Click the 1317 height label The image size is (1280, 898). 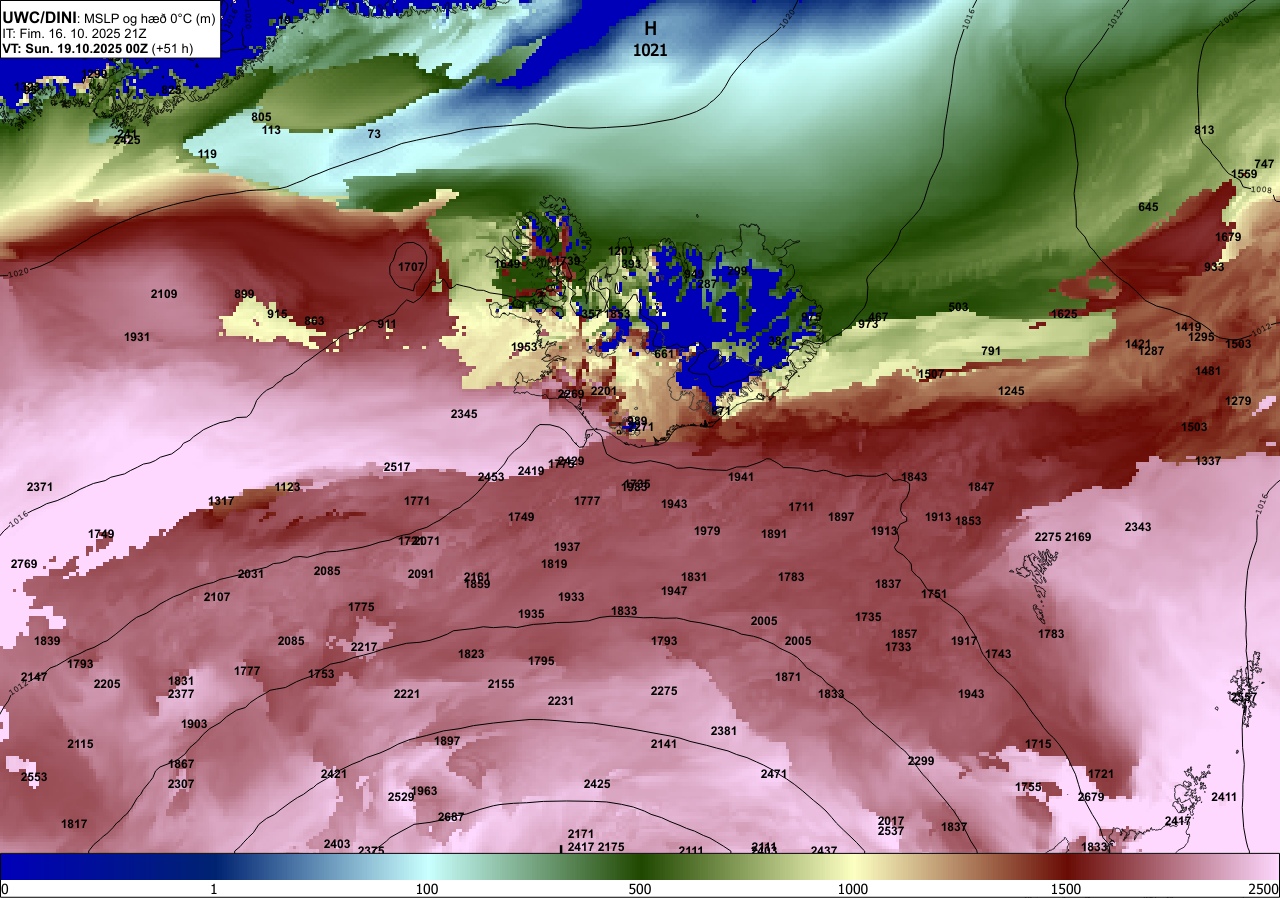click(221, 501)
